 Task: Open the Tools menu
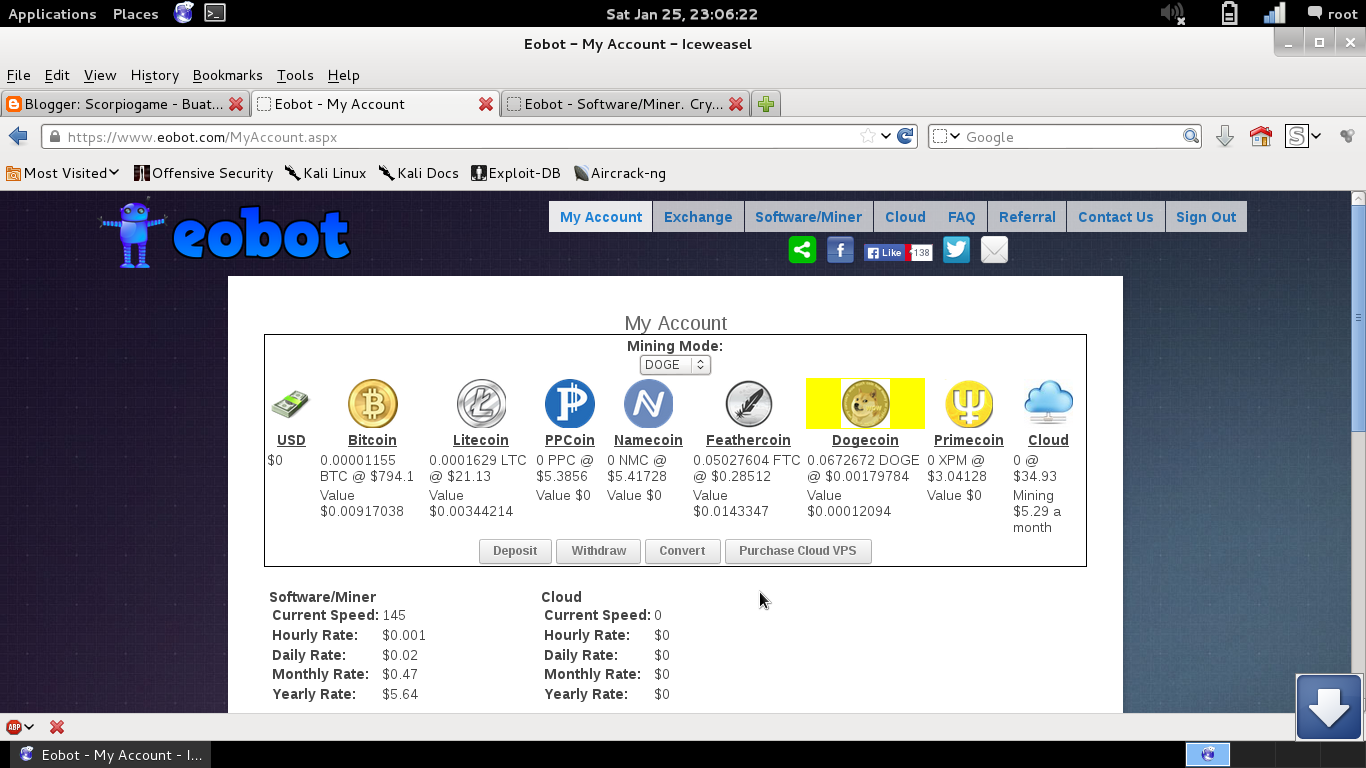click(x=295, y=75)
